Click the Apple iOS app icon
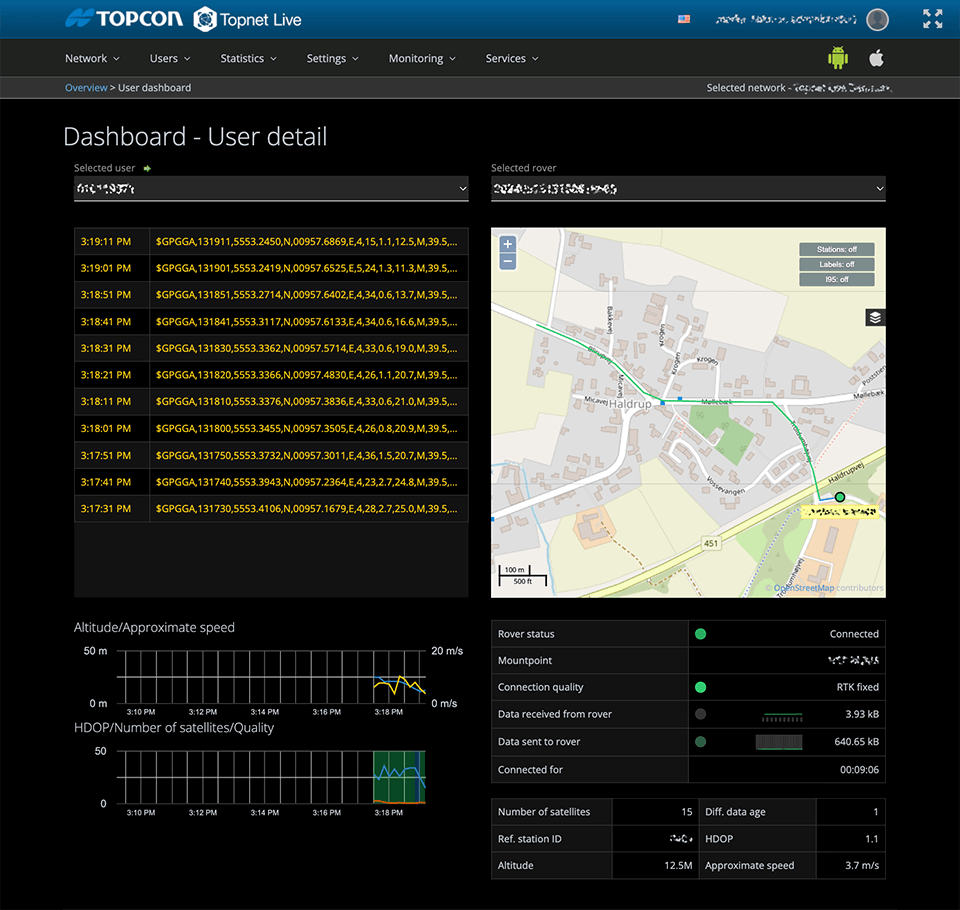This screenshot has width=960, height=910. pyautogui.click(x=876, y=58)
